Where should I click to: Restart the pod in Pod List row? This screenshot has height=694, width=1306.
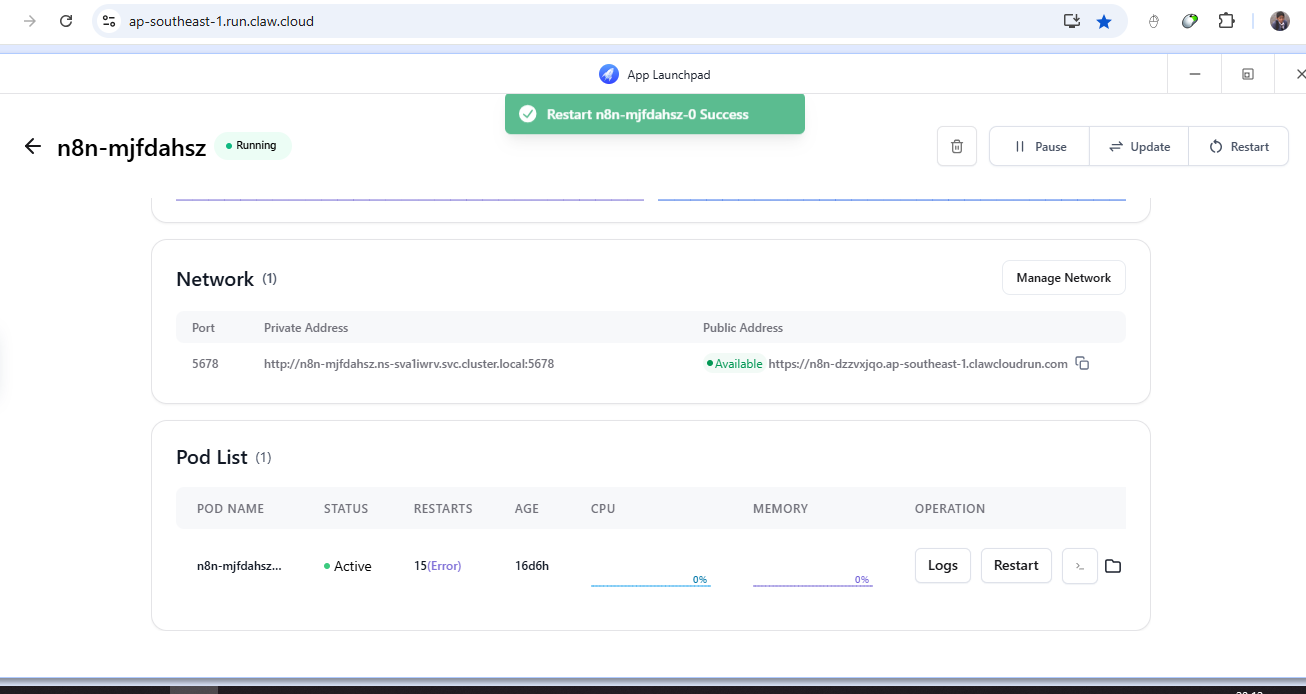click(1016, 565)
